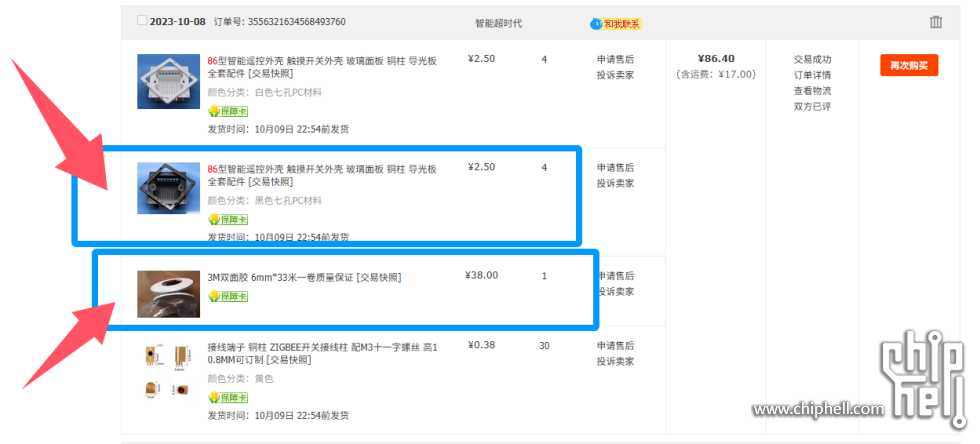The height and width of the screenshot is (444, 980).
Task: Click 投诉卖家 for the terminal post item
Action: [615, 361]
